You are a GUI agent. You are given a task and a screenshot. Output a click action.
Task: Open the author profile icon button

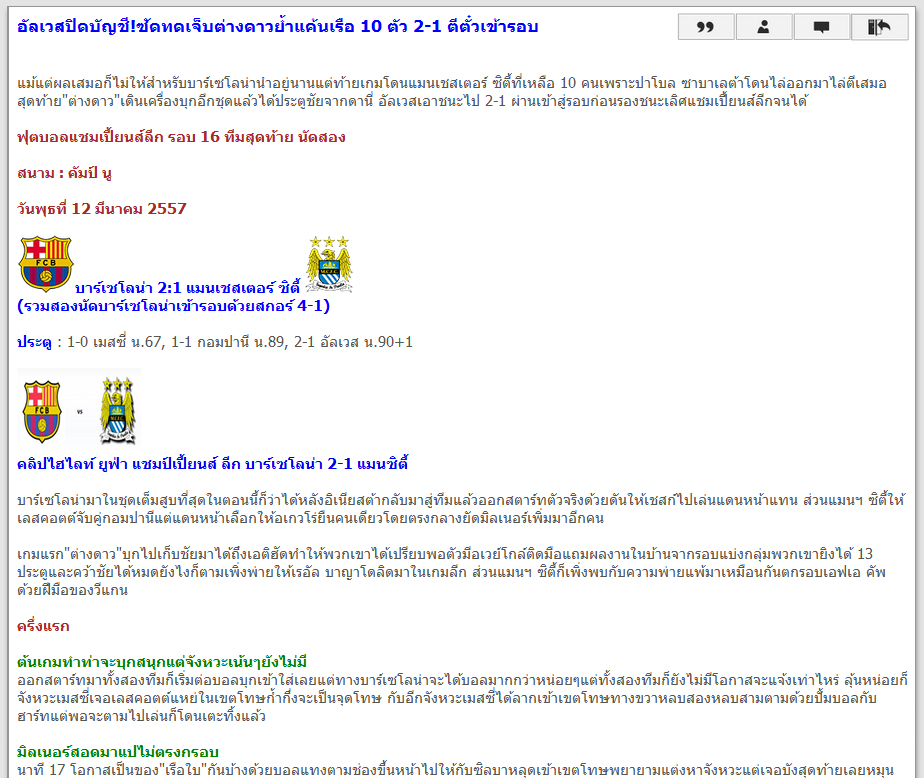point(763,27)
